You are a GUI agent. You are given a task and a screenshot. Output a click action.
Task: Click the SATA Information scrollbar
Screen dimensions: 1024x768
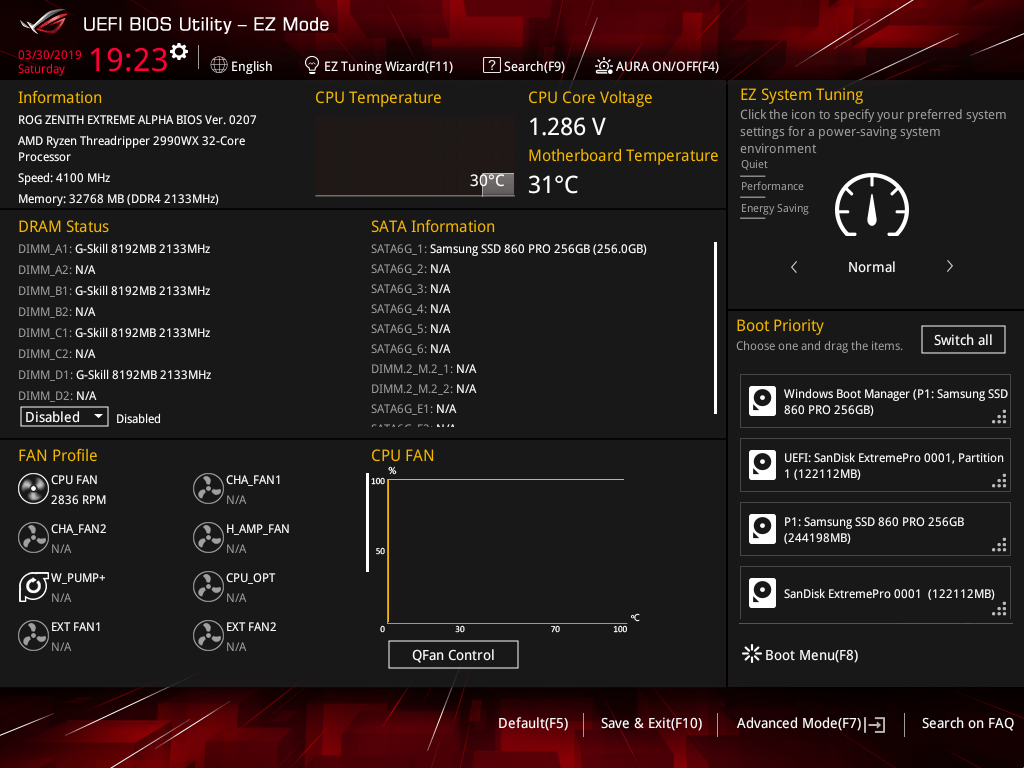click(x=715, y=327)
